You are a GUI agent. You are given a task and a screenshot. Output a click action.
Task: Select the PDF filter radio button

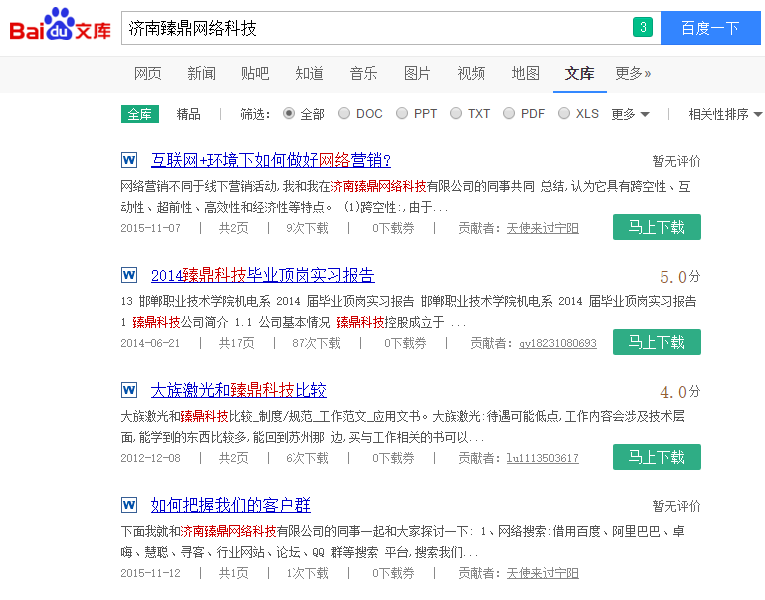point(509,114)
